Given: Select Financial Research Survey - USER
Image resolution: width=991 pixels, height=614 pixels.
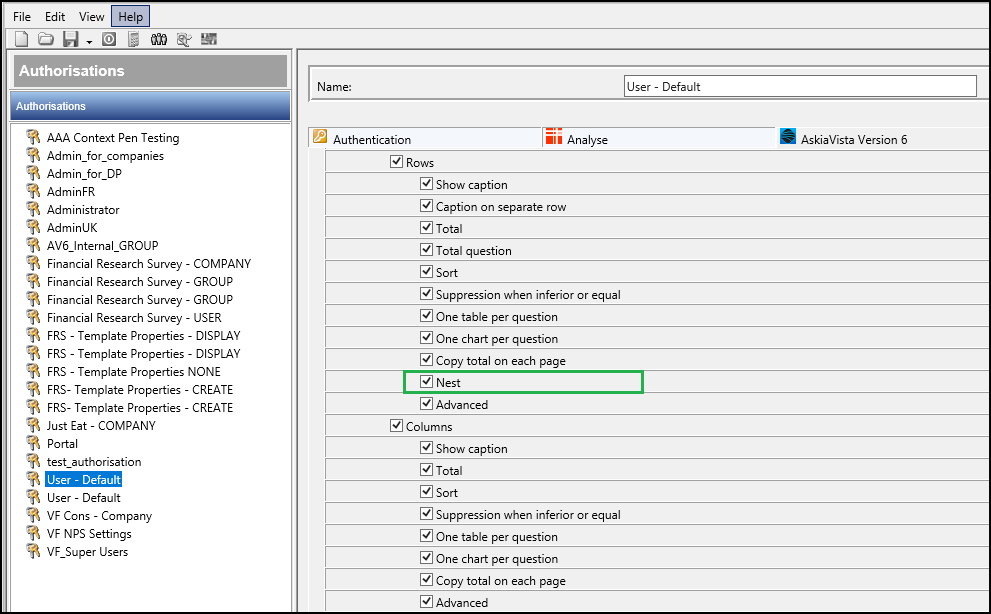Looking at the screenshot, I should click(x=134, y=317).
